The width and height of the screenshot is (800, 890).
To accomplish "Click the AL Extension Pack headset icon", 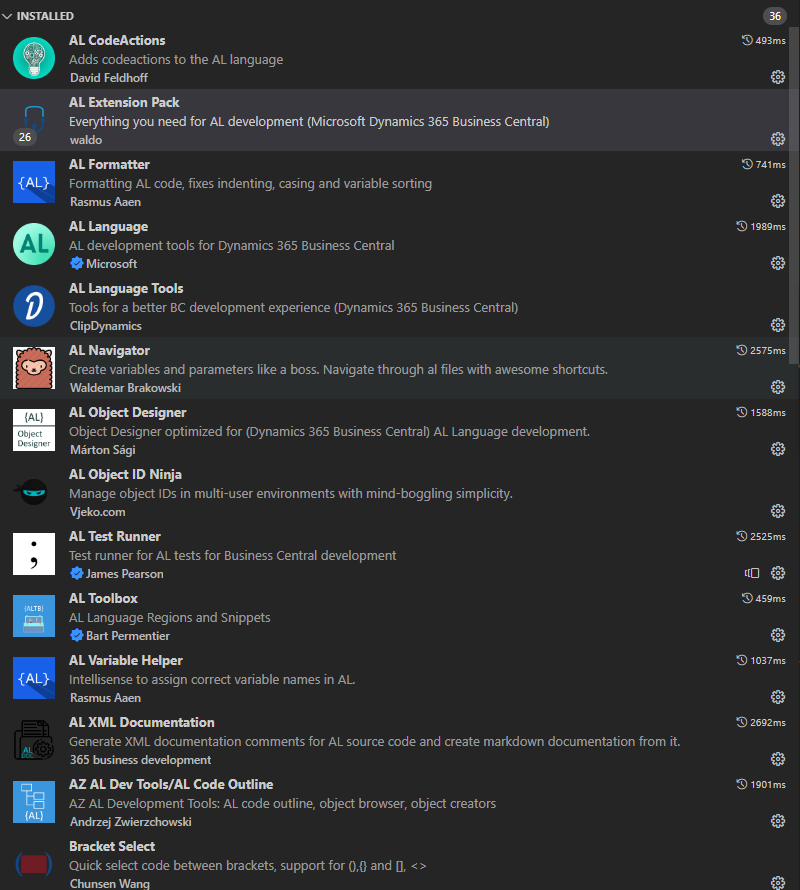I will (34, 118).
